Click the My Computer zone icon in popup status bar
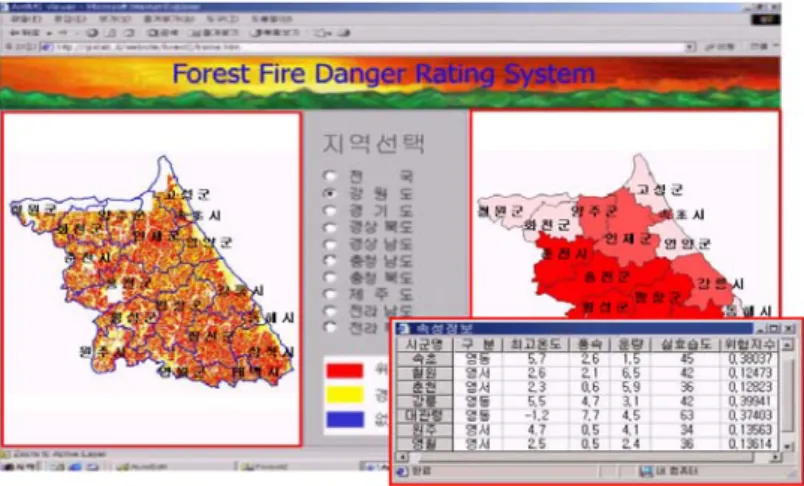Screen dimensions: 804x486 [x=647, y=471]
